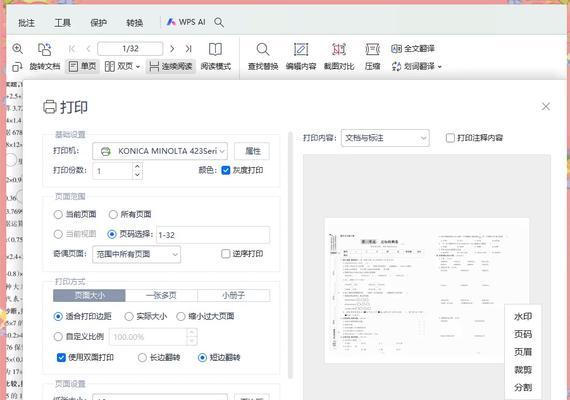Increase print copies with up arrow
570x400 pixels.
pyautogui.click(x=137, y=167)
